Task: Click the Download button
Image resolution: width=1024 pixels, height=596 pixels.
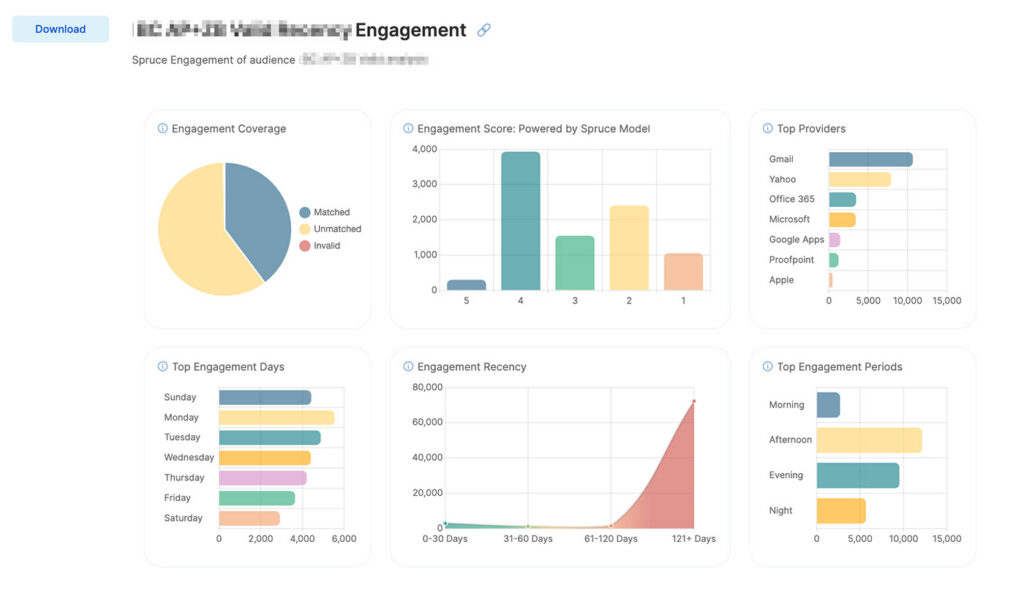Action: [60, 29]
